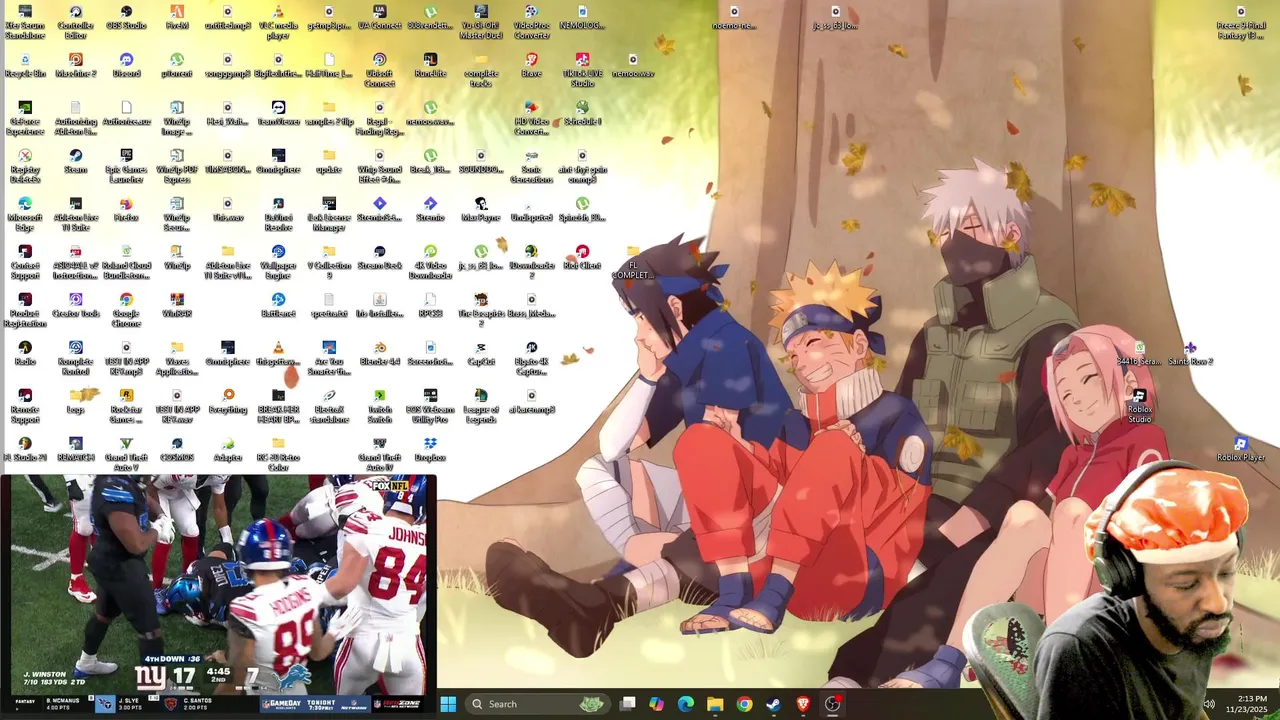Launch Discord from the desktop
1280x720 pixels.
coord(126,67)
